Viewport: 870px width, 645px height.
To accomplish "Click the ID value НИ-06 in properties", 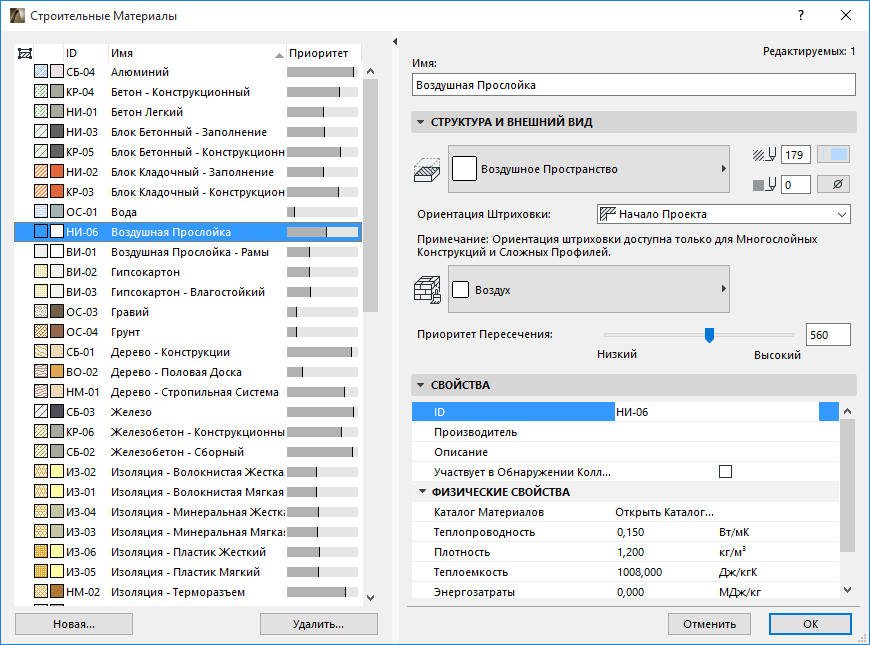I will point(632,412).
